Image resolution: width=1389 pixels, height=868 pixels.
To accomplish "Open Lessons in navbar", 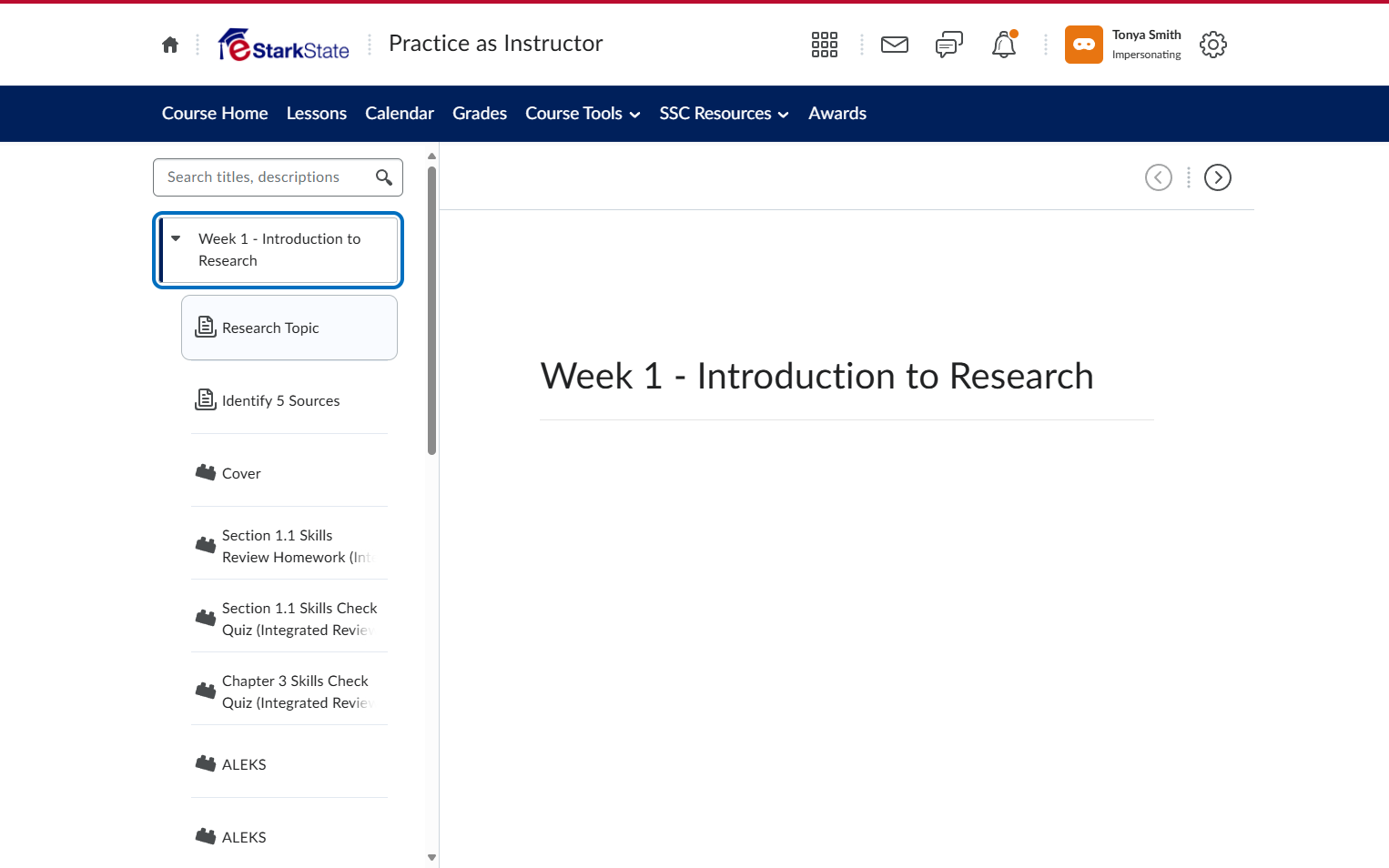I will (317, 114).
